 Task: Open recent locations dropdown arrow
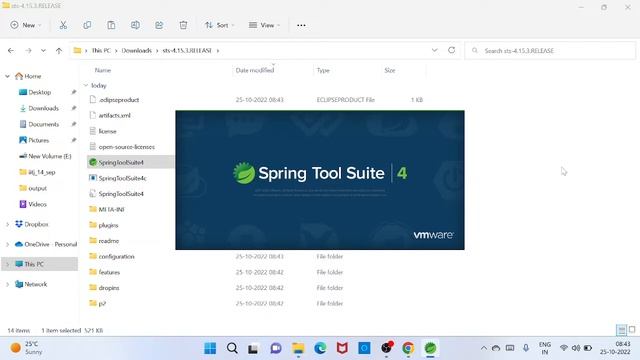[x=43, y=51]
